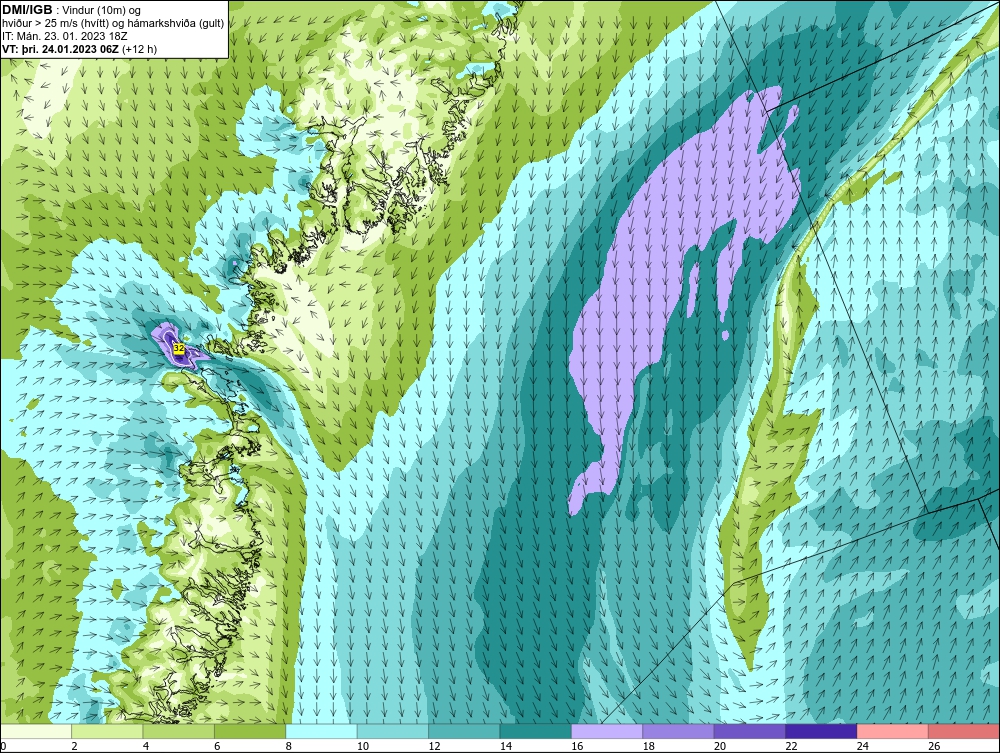Viewport: 1000px width, 753px height.
Task: Click the 4–6 m/s green legend swatch
Action: [179, 731]
